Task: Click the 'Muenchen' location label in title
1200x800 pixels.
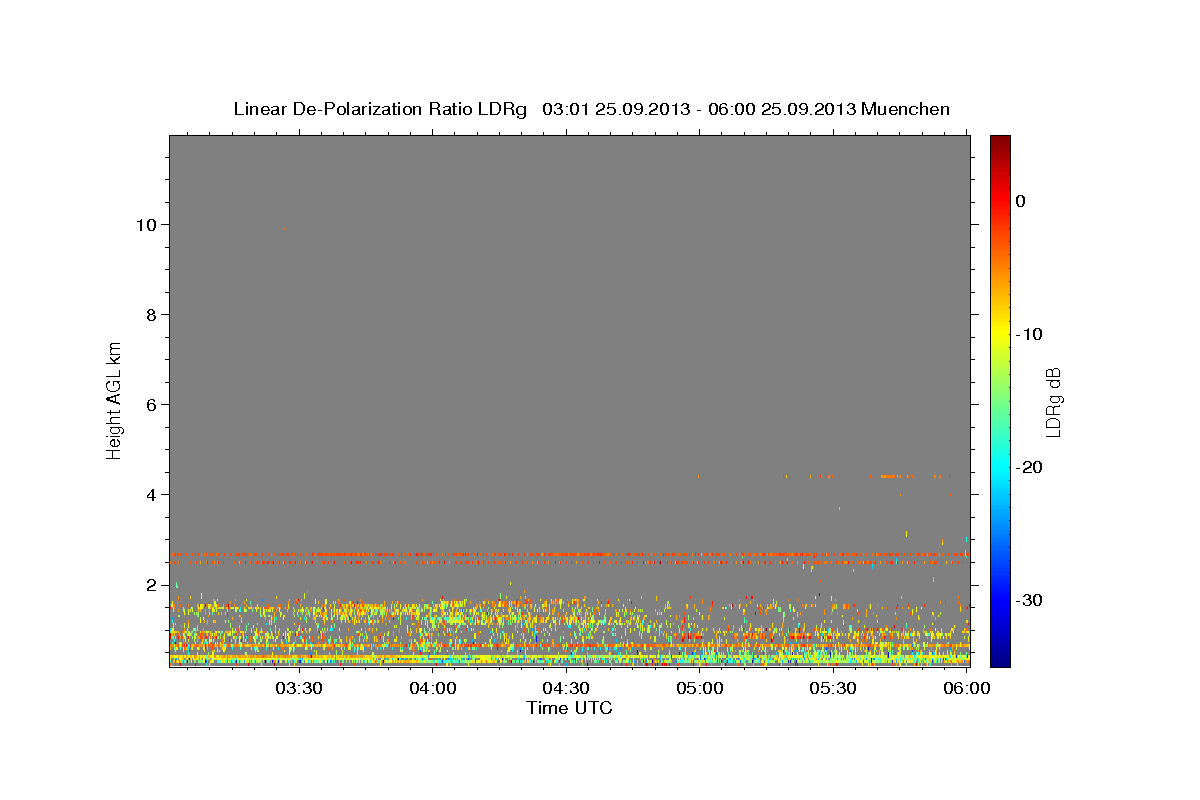Action: pyautogui.click(x=905, y=109)
